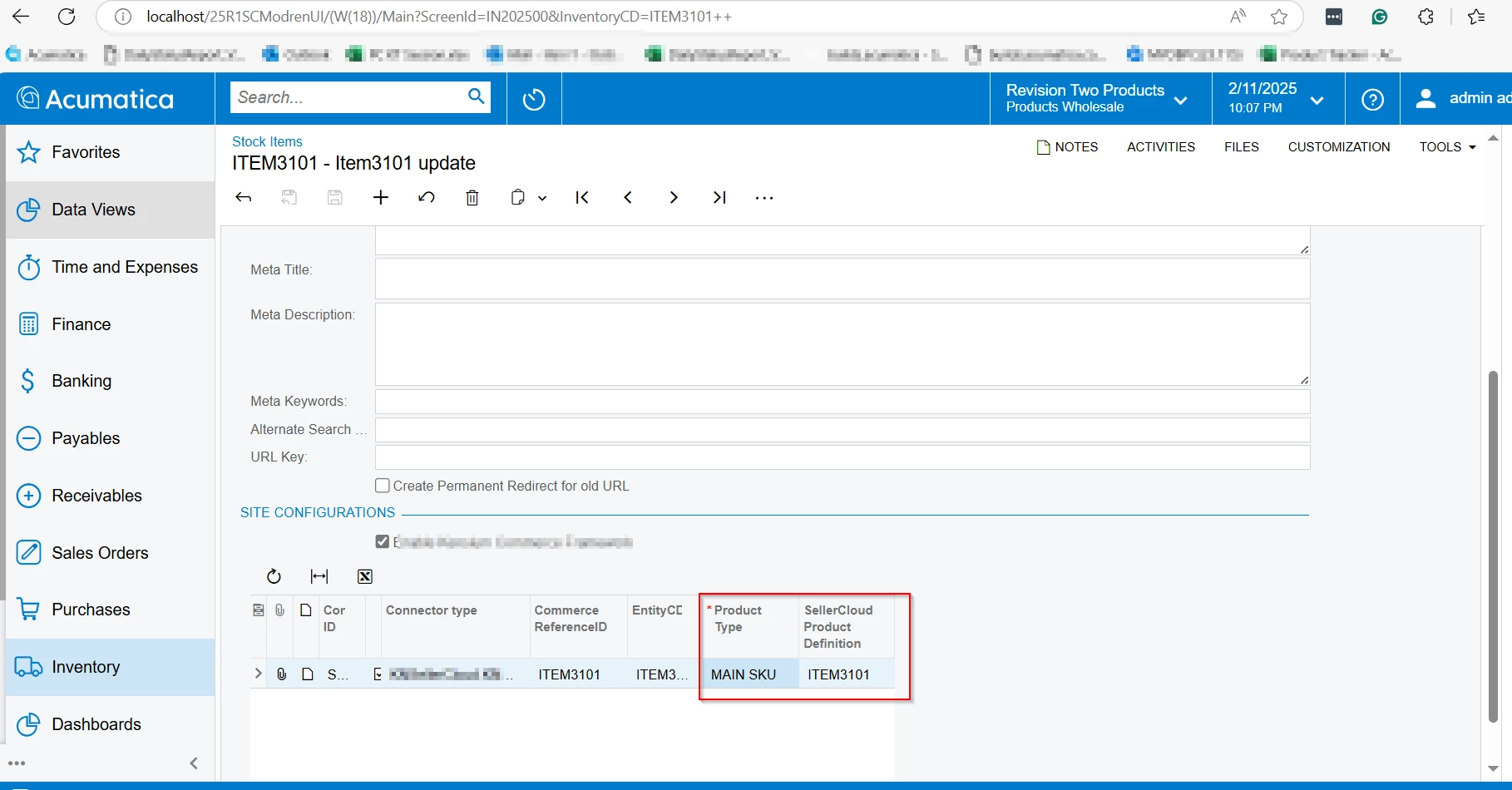Viewport: 1512px width, 790px height.
Task: Expand the ITEM3101 grid row chevron
Action: pyautogui.click(x=258, y=674)
